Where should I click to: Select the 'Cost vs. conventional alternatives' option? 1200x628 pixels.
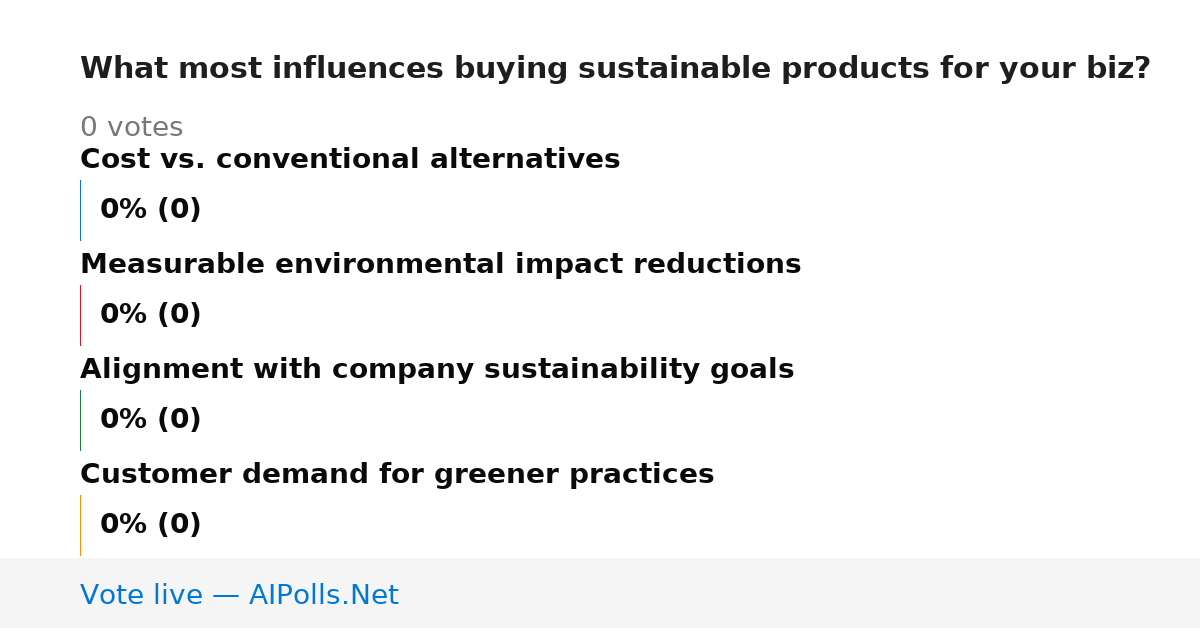(x=350, y=160)
